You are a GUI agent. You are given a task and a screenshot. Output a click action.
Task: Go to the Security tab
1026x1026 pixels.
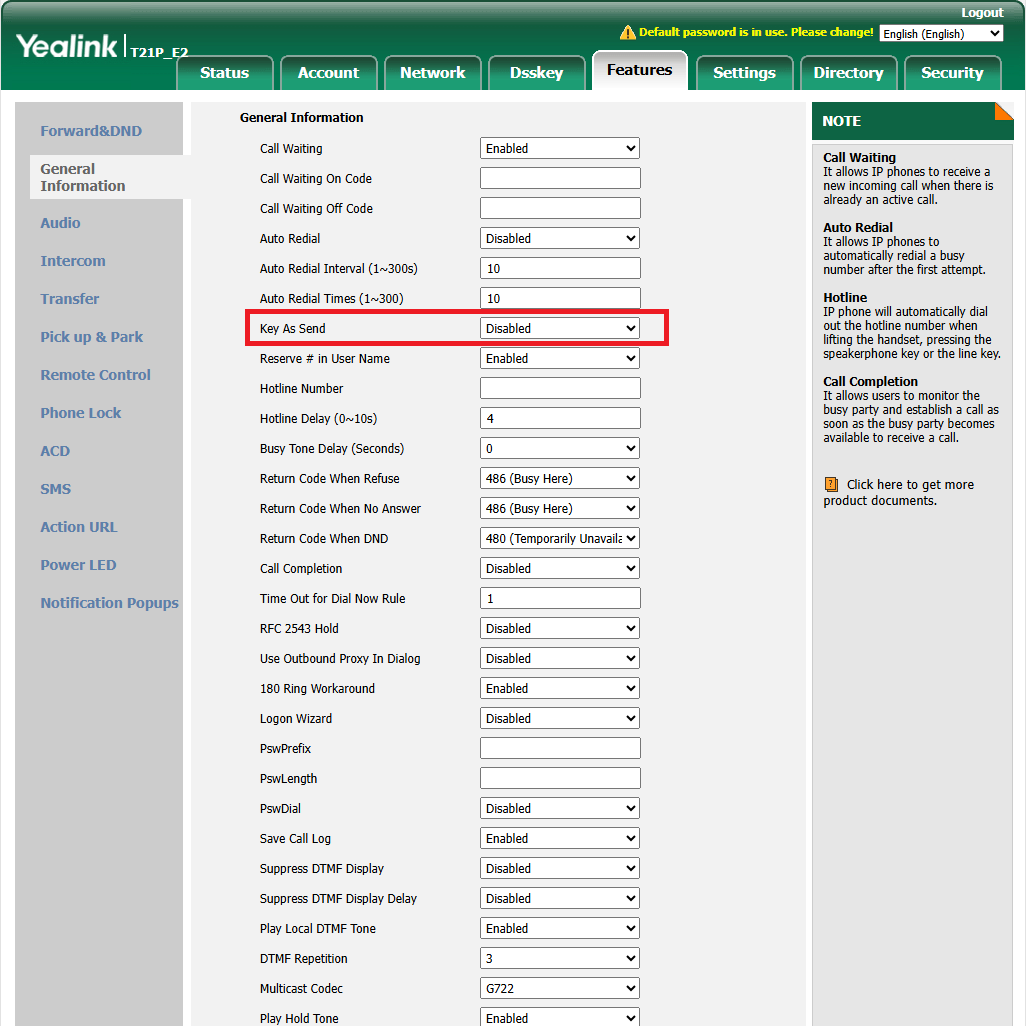pyautogui.click(x=951, y=73)
